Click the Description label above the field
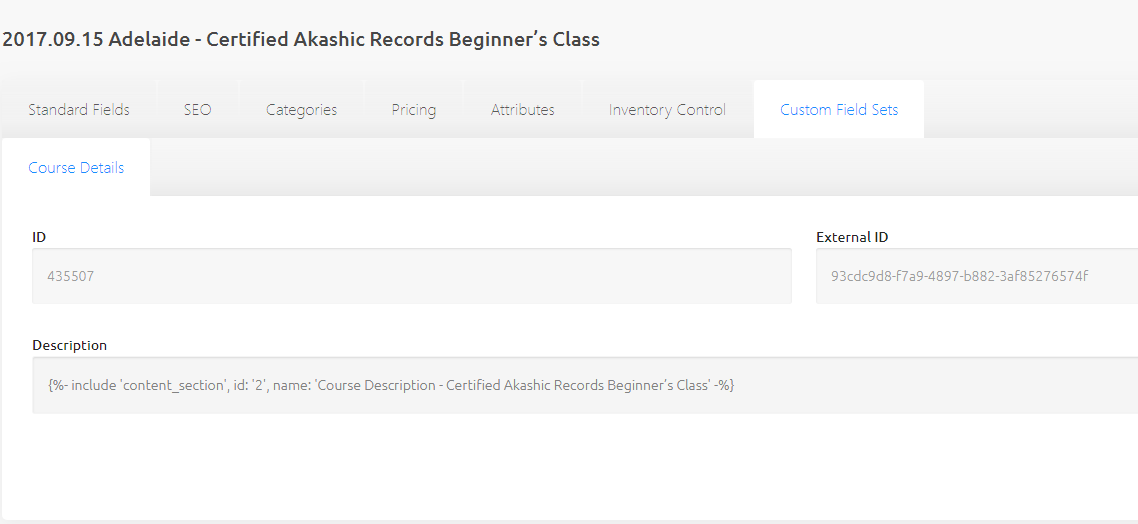The image size is (1138, 524). point(69,345)
